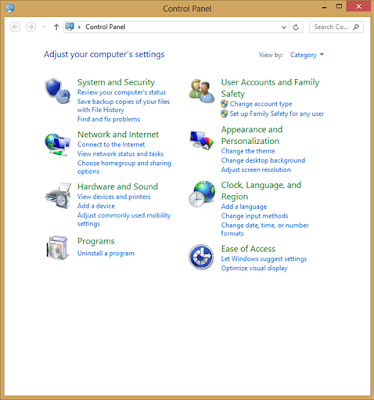Click Change account type link
Viewport: 374px width, 400px height.
(x=261, y=104)
